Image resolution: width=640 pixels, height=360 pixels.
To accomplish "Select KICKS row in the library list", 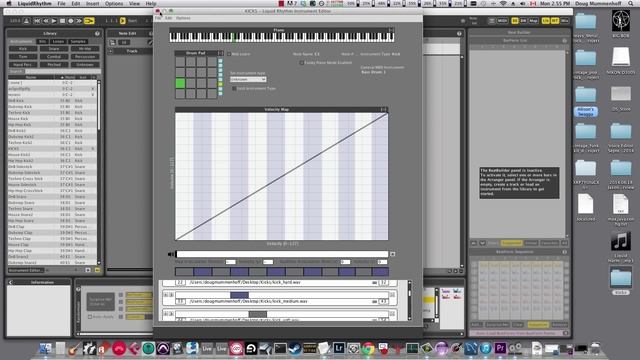I will coord(52,149).
